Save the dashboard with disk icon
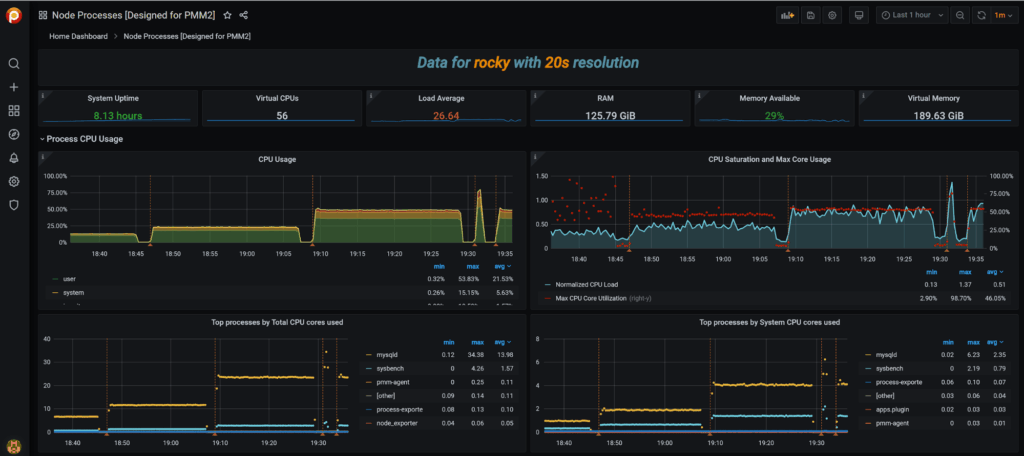Image resolution: width=1024 pixels, height=456 pixels. pyautogui.click(x=810, y=15)
